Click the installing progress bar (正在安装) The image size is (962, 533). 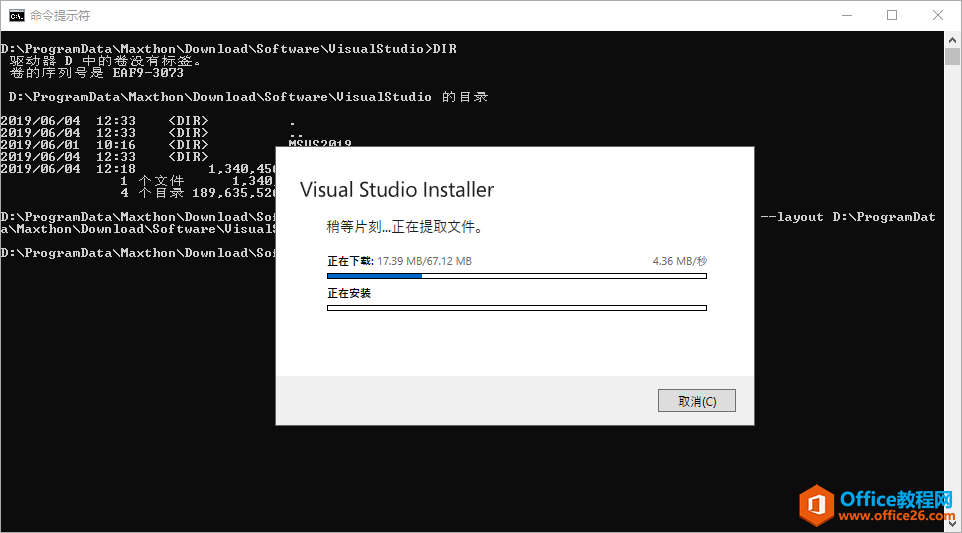517,308
